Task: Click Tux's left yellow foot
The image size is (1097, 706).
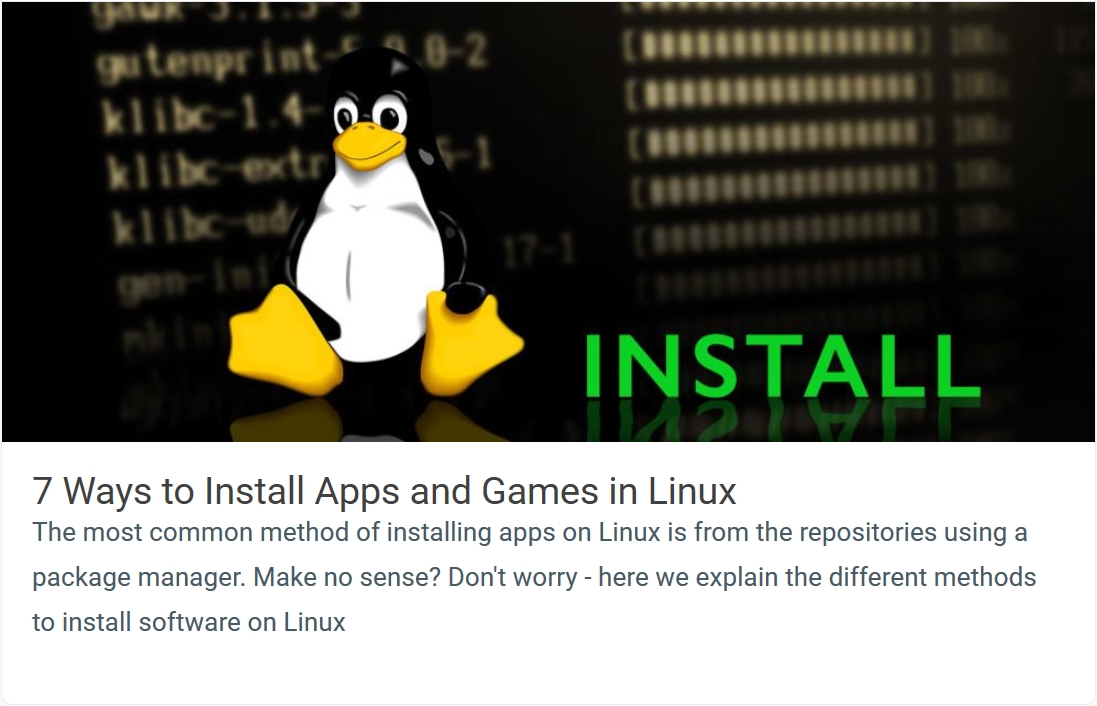Action: click(285, 341)
